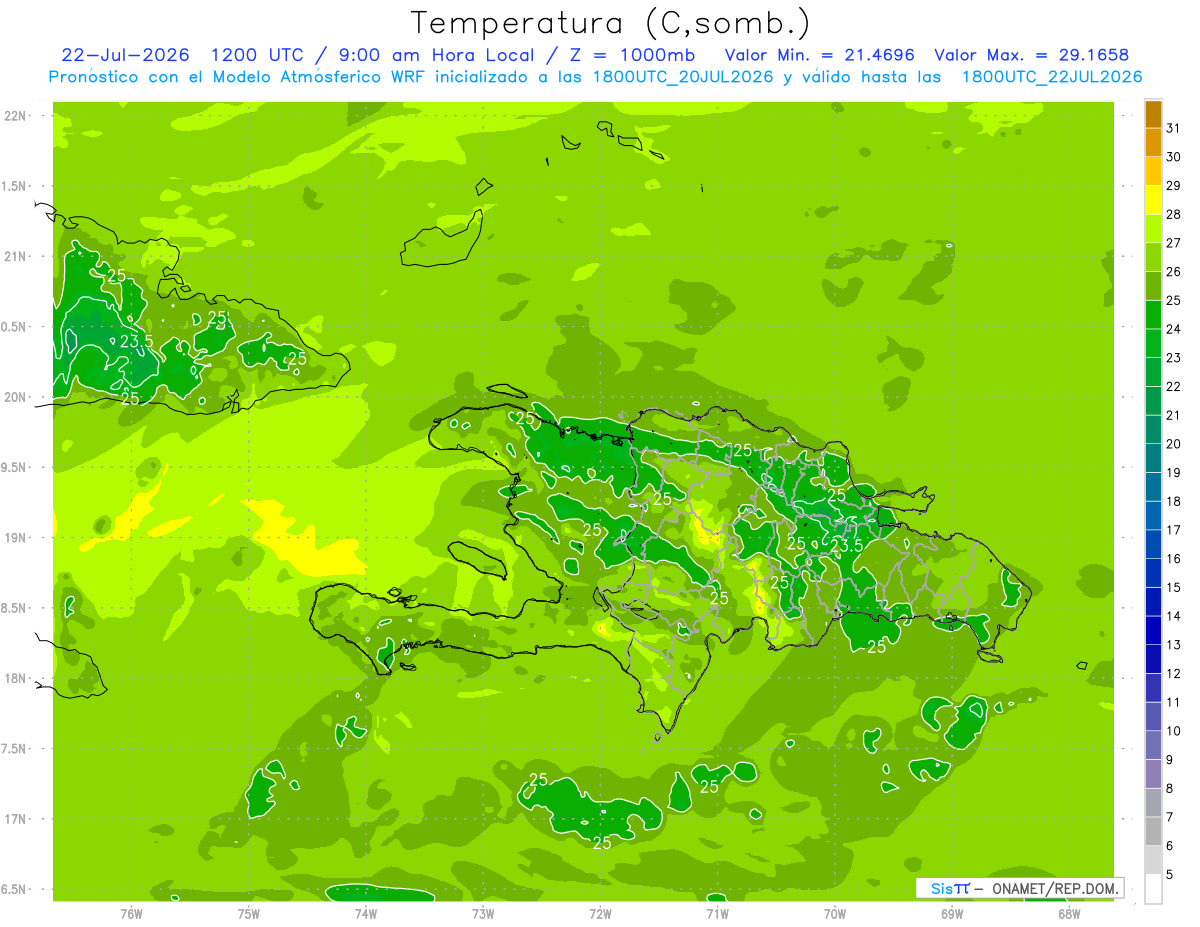This screenshot has width=1200, height=927.
Task: Click the "23.5" contour label over Cuba
Action: tap(136, 341)
